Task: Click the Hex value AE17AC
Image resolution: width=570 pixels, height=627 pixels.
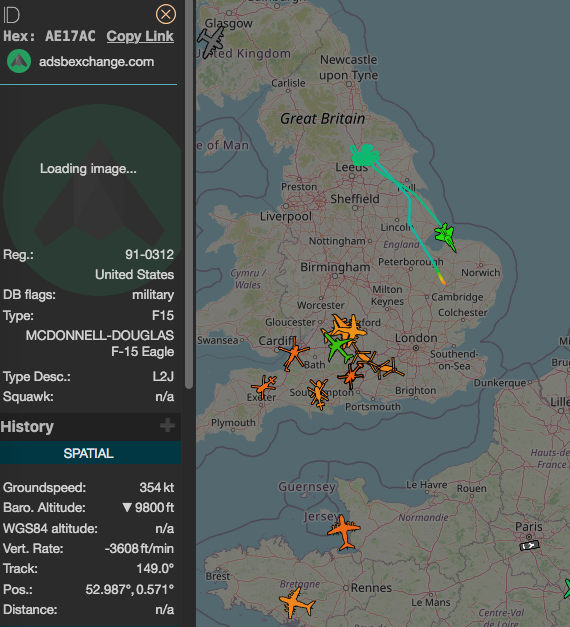Action: [70, 36]
